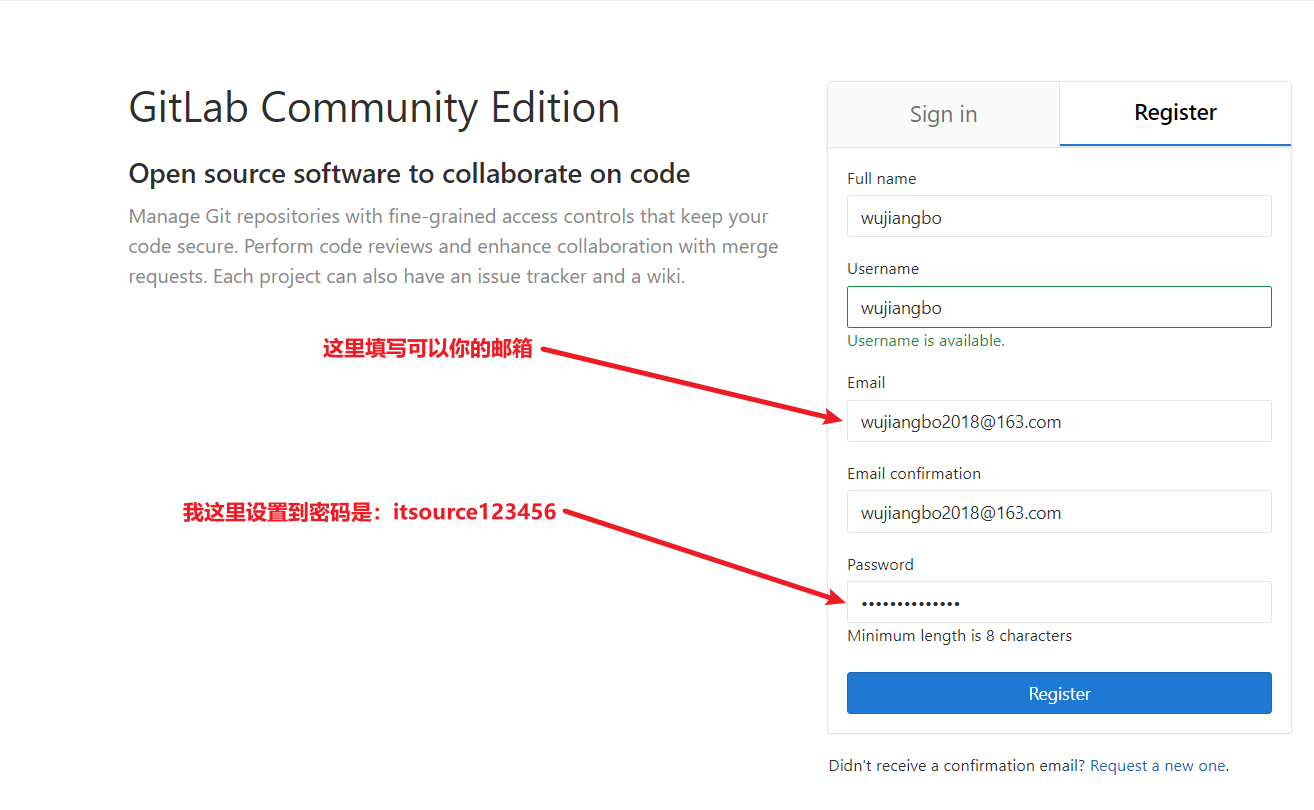The image size is (1314, 810).
Task: Click the GitLab Community Edition heading
Action: coord(374,108)
